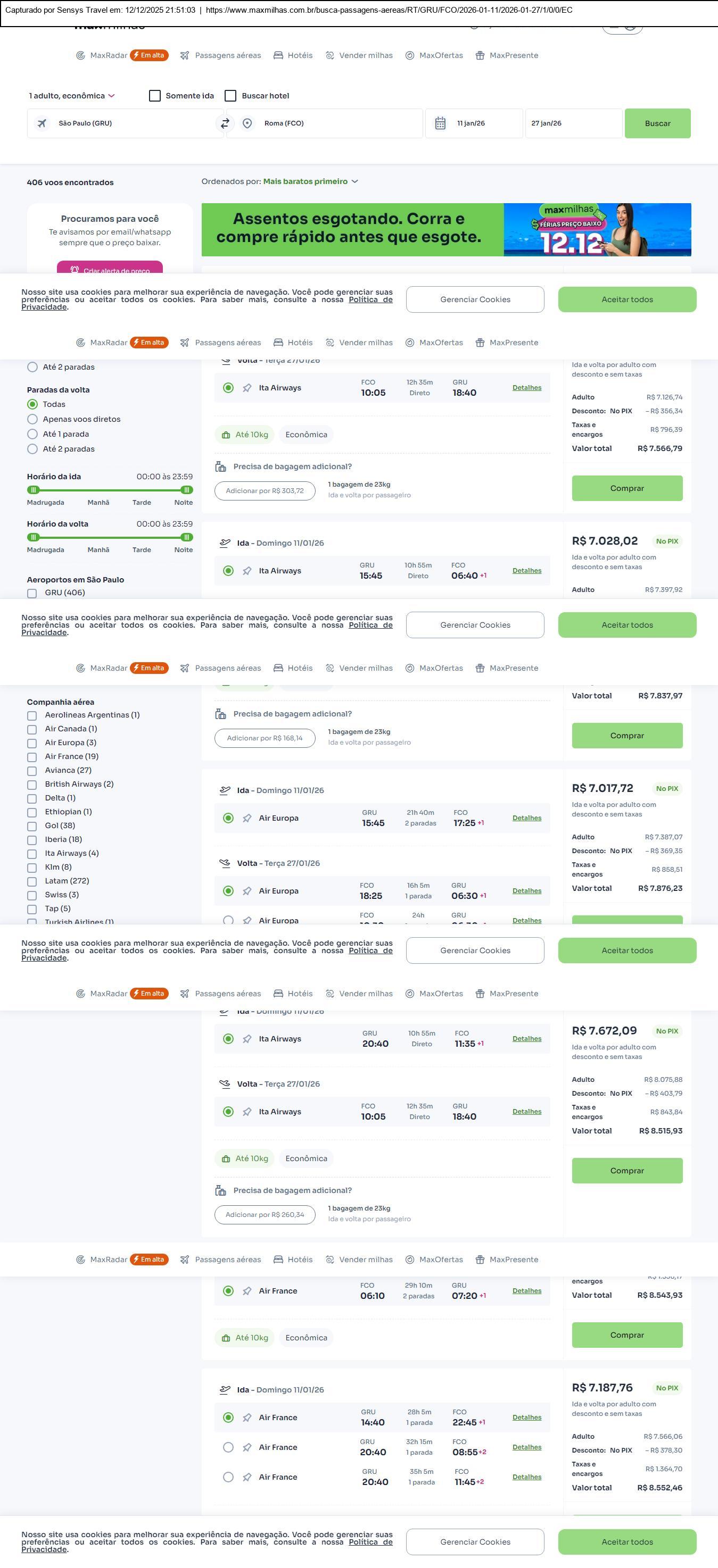Click the baggage icon next to first 'Precisa de bagagem adicional?'
Image resolution: width=718 pixels, height=1568 pixels.
220,467
